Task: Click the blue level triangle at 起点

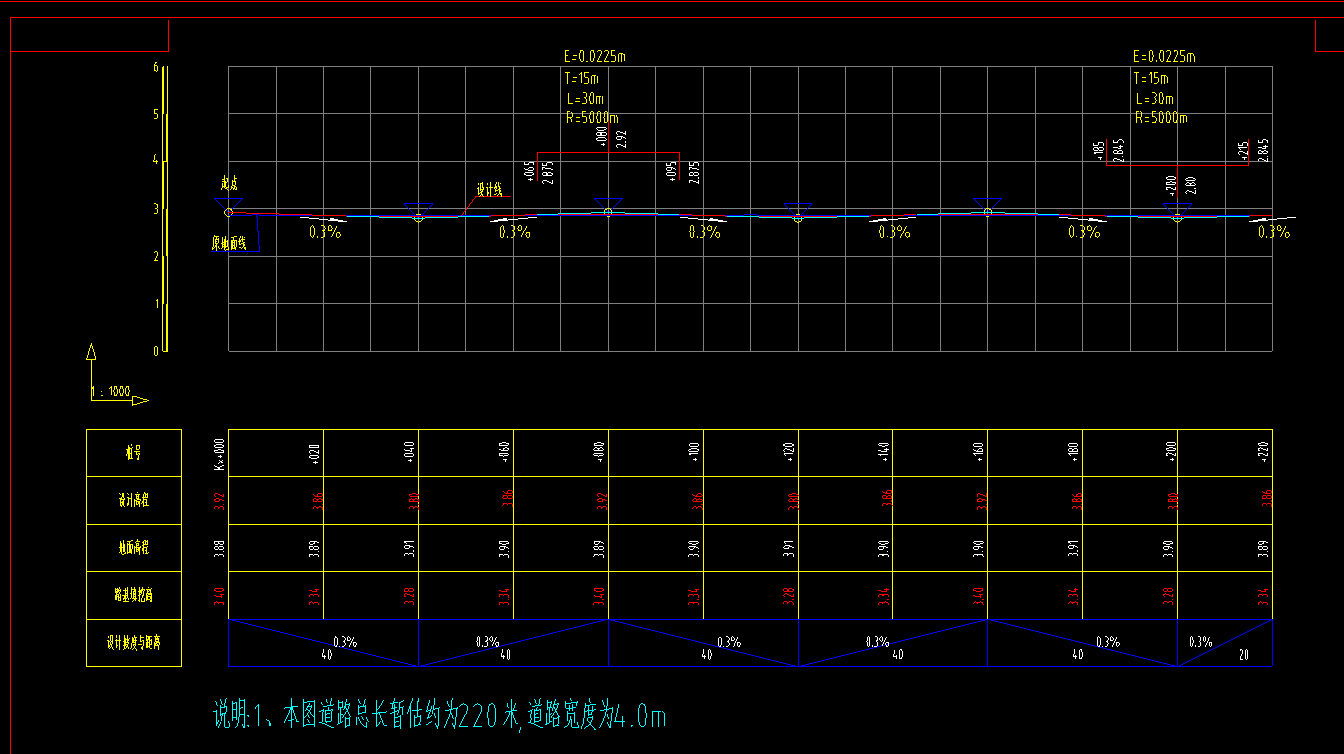Action: coord(228,204)
